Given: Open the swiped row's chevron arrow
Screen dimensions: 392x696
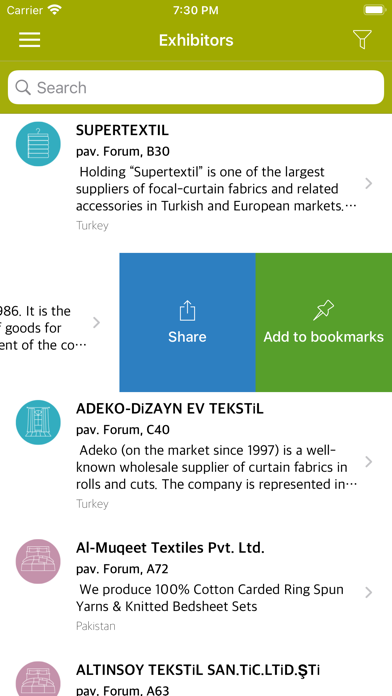Looking at the screenshot, I should pyautogui.click(x=96, y=323).
